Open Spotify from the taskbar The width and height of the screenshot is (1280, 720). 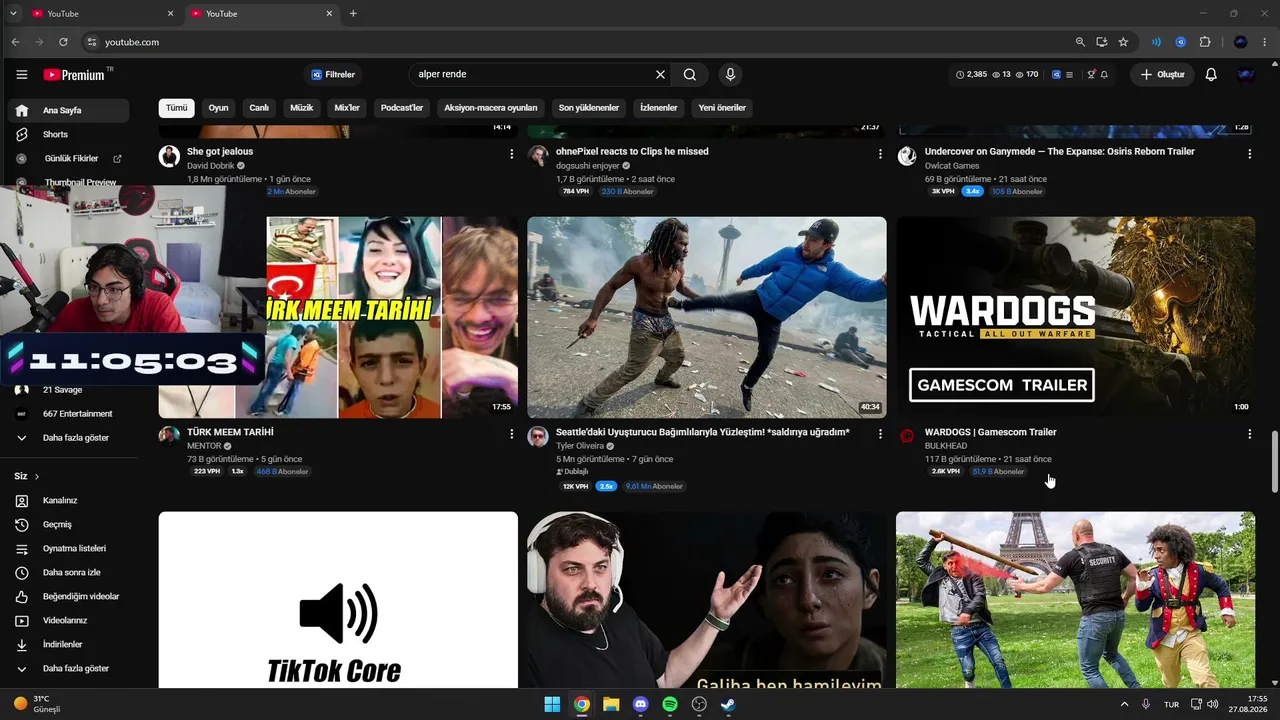coord(670,704)
